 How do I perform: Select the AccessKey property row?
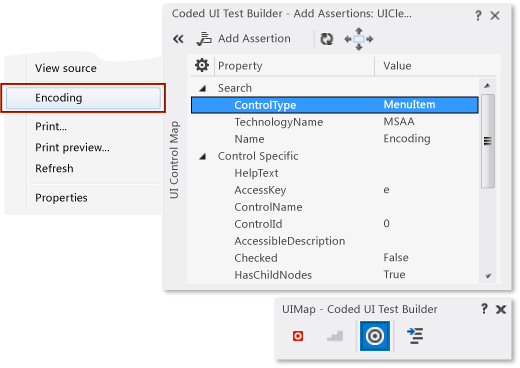(x=335, y=190)
